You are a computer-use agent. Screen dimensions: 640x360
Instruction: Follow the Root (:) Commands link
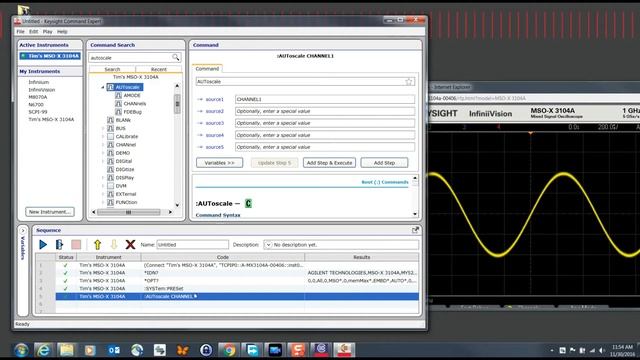[385, 182]
